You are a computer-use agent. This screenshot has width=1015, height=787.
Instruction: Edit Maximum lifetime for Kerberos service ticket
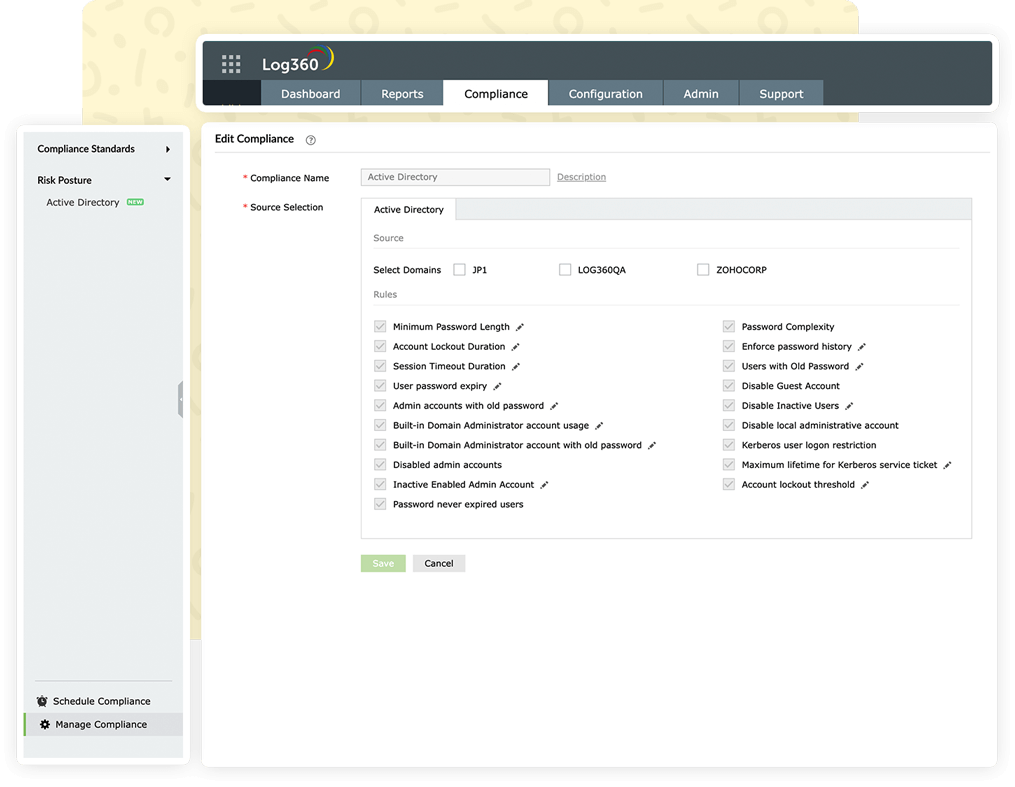(x=947, y=465)
